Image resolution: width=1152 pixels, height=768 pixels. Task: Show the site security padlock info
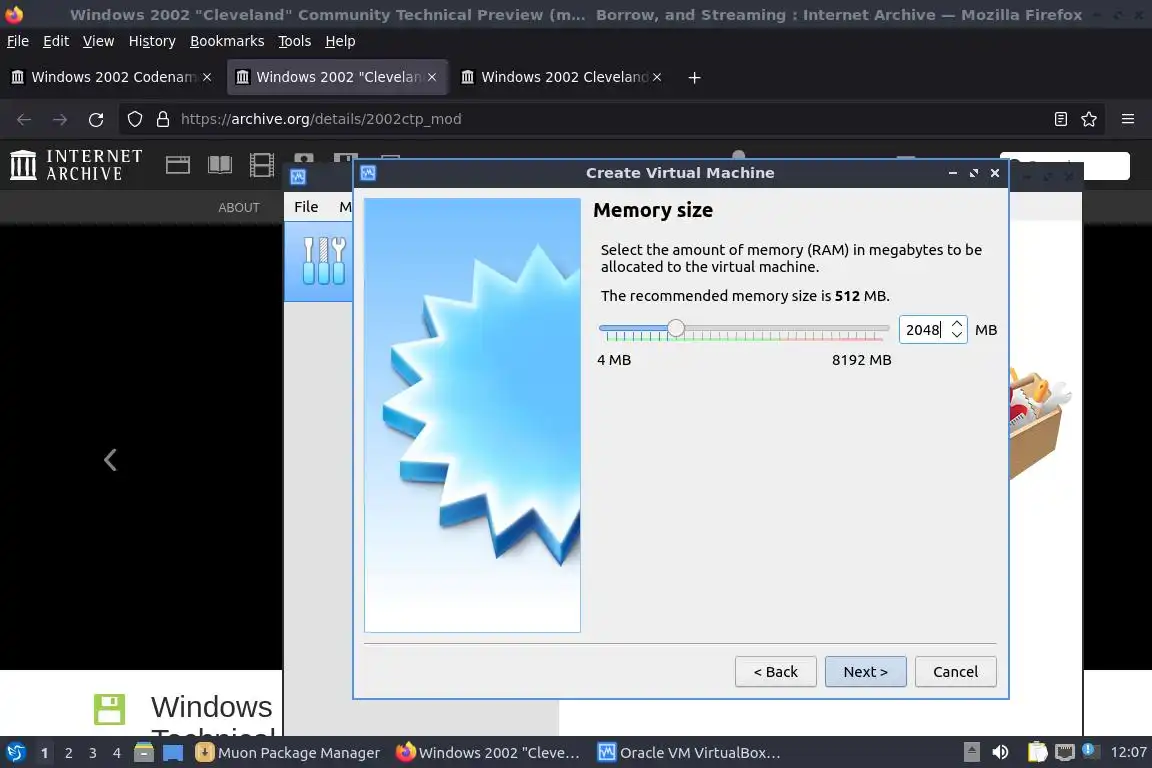[163, 119]
